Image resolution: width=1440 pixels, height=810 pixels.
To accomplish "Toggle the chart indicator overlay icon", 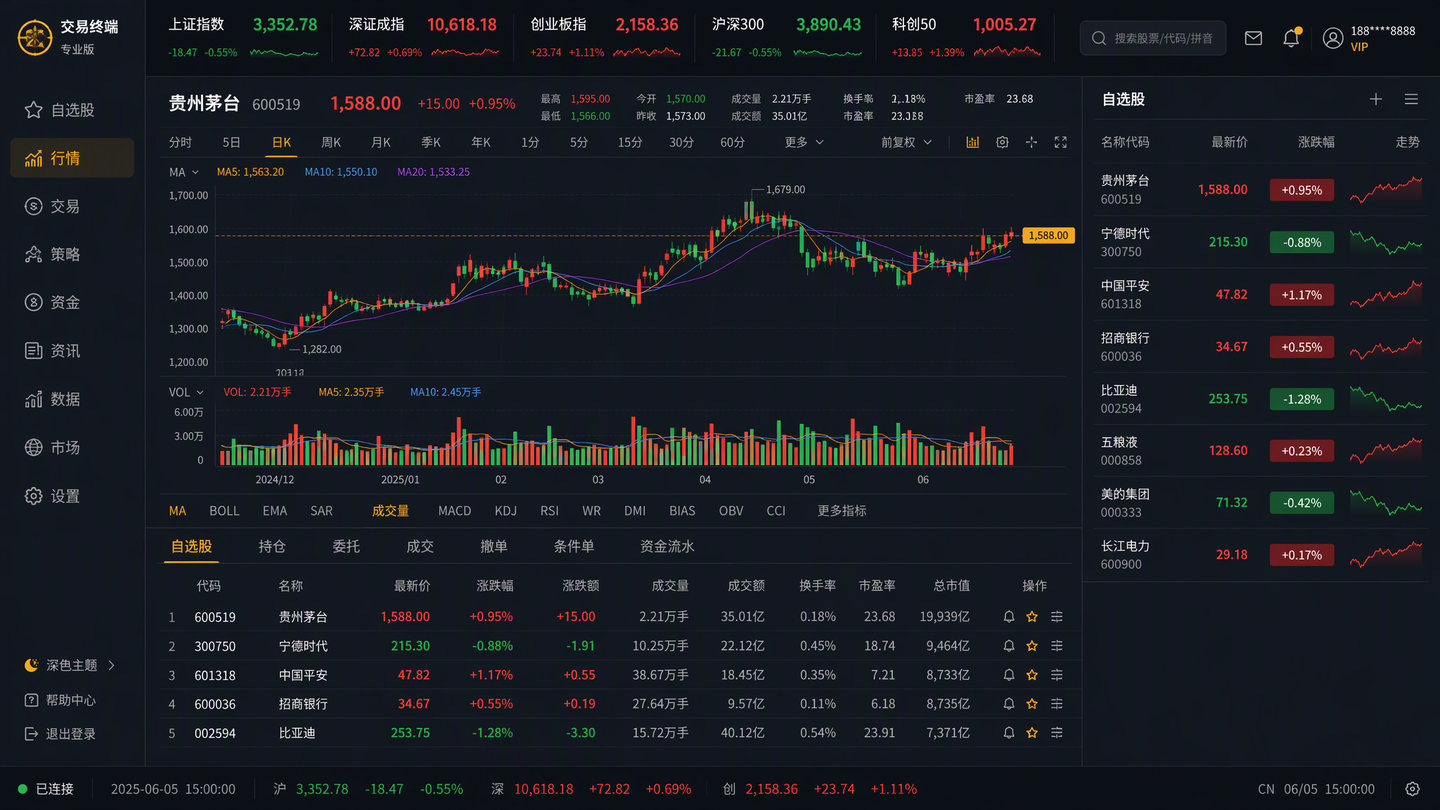I will (973, 142).
